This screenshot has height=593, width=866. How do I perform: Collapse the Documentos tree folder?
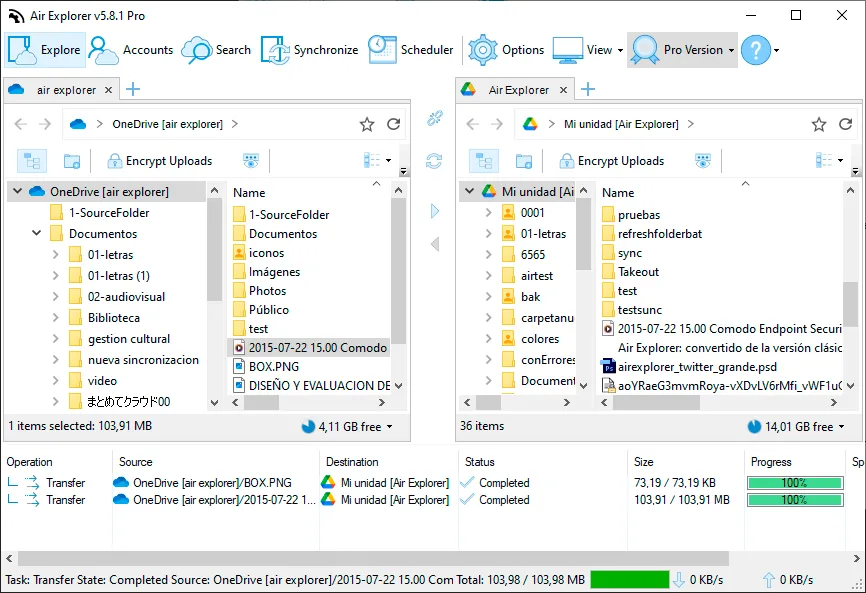[36, 233]
